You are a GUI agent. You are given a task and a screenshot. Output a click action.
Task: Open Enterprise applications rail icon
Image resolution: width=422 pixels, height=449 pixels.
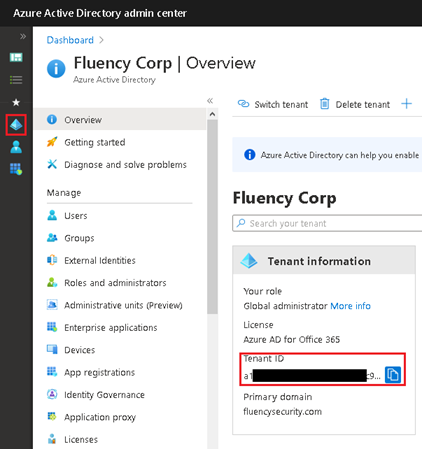coord(16,169)
